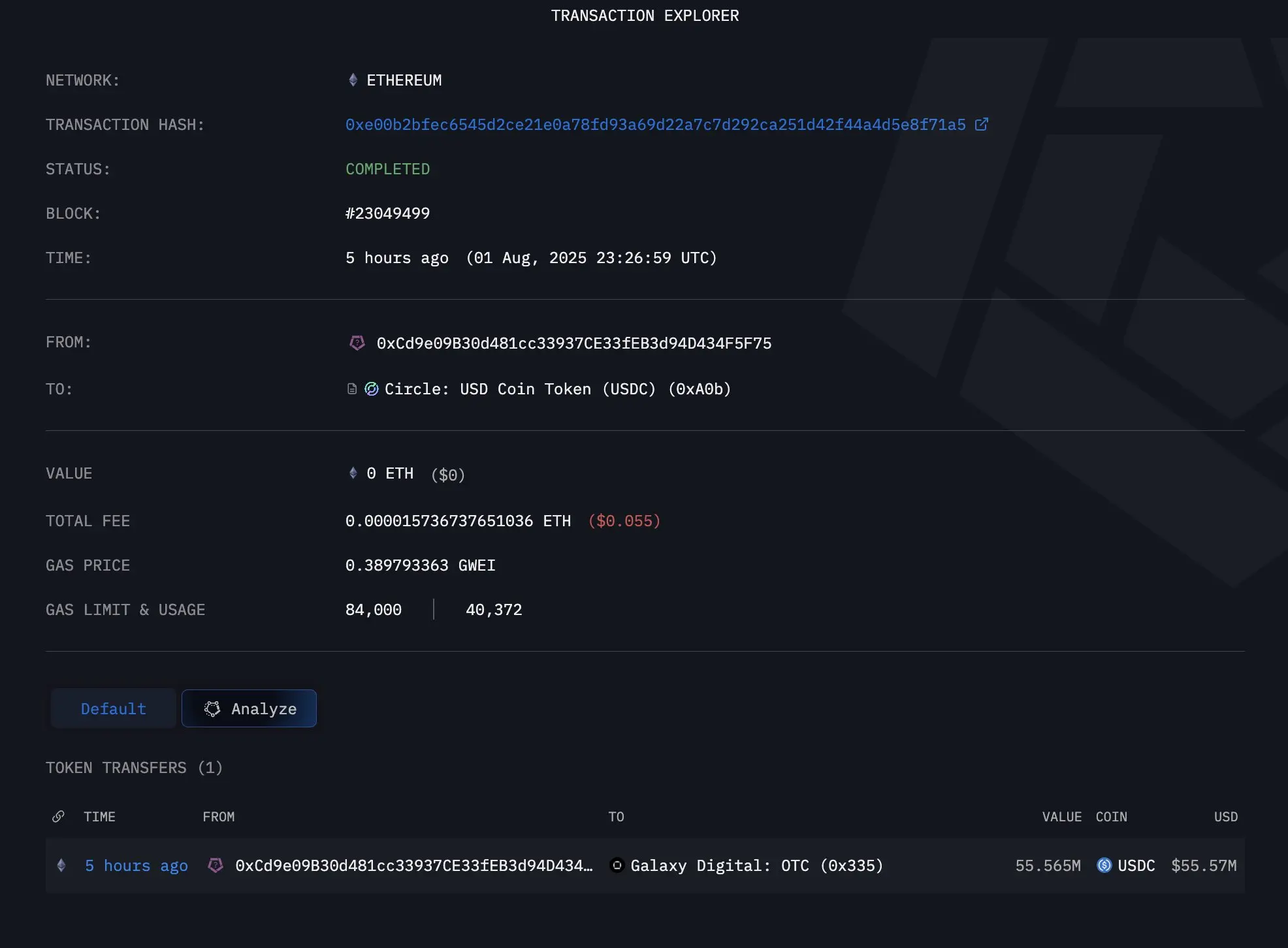Viewport: 1288px width, 948px height.
Task: Click '5 hours ago' link in transfer row
Action: tap(137, 866)
